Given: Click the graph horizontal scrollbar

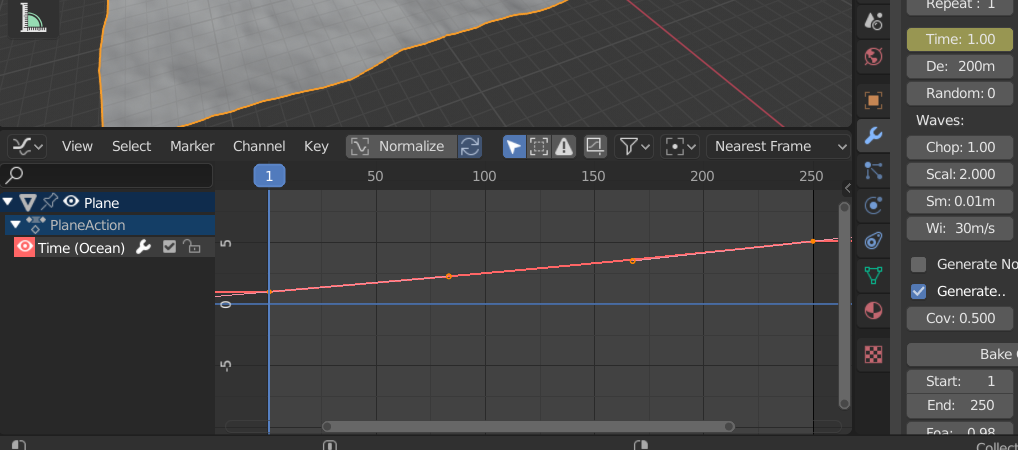Looking at the screenshot, I should pyautogui.click(x=528, y=427).
